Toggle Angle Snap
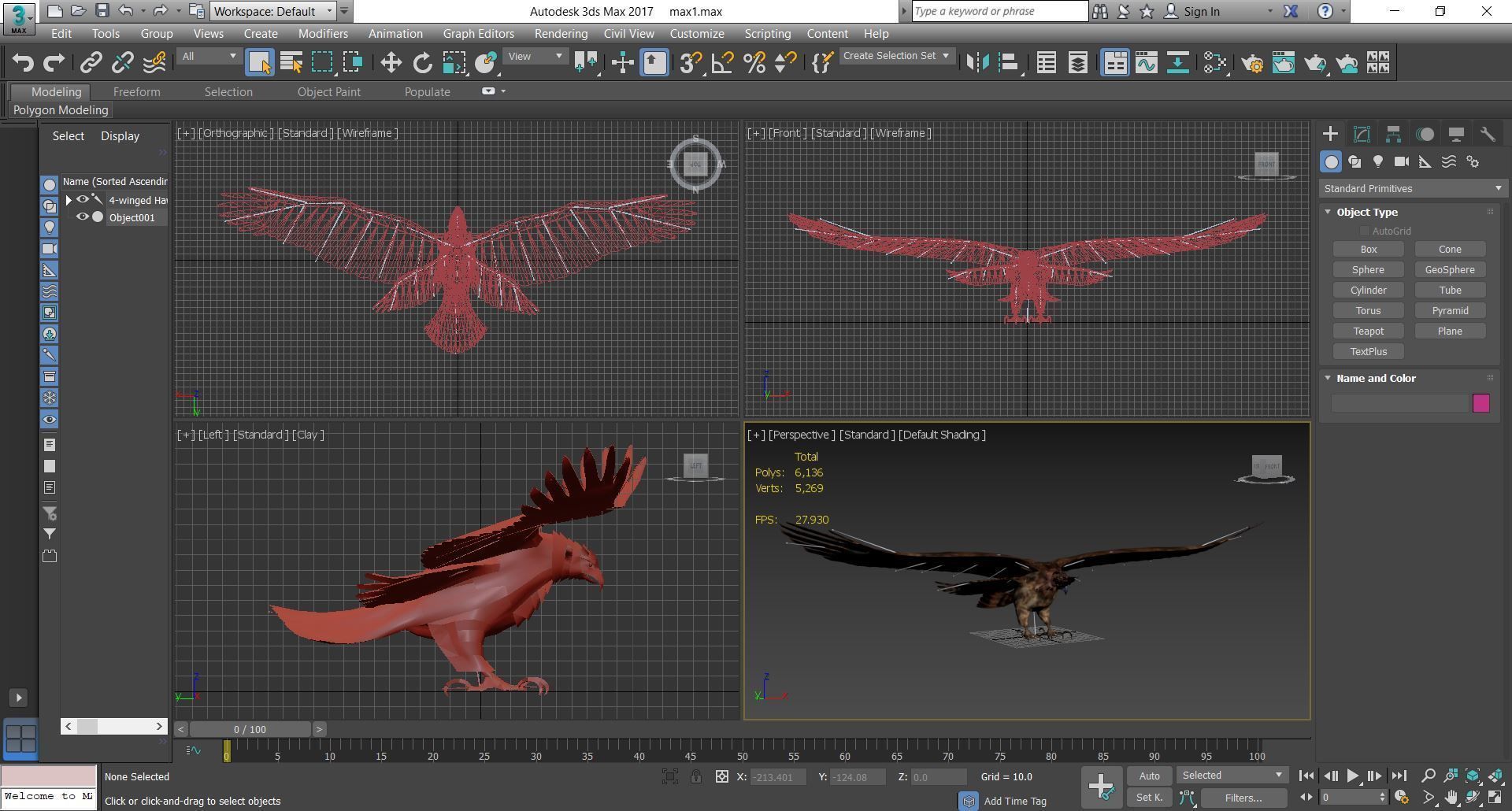1512x811 pixels. pos(722,62)
